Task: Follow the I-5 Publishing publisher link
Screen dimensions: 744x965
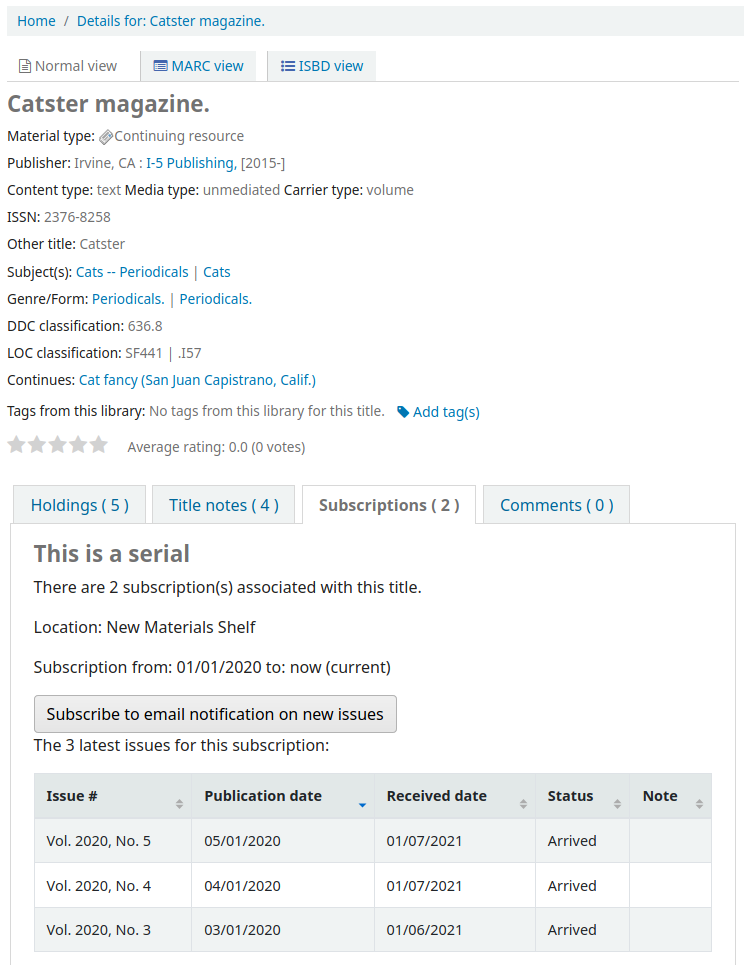Action: click(x=191, y=163)
